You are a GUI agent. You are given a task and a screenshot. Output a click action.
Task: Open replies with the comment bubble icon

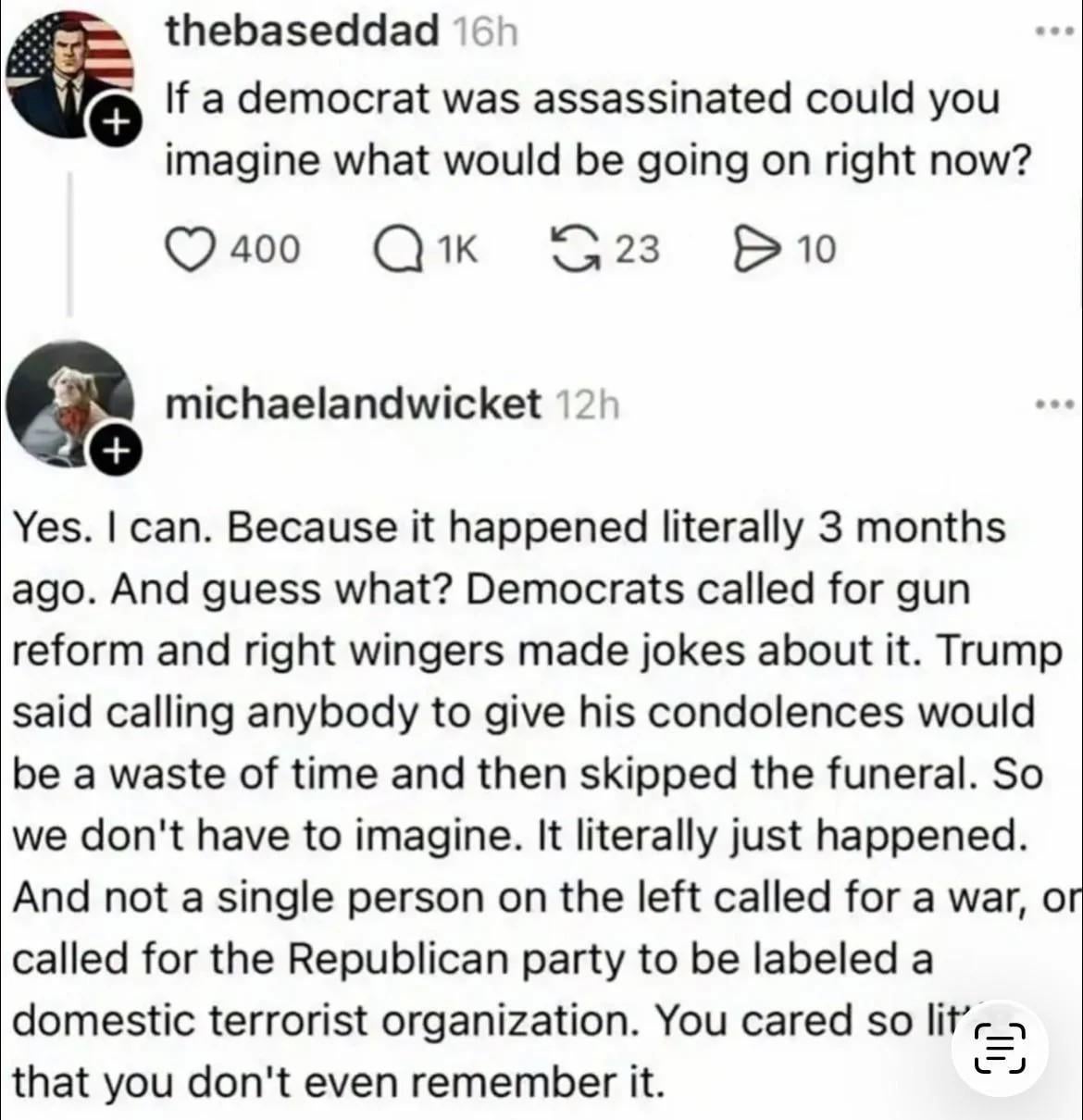point(396,249)
